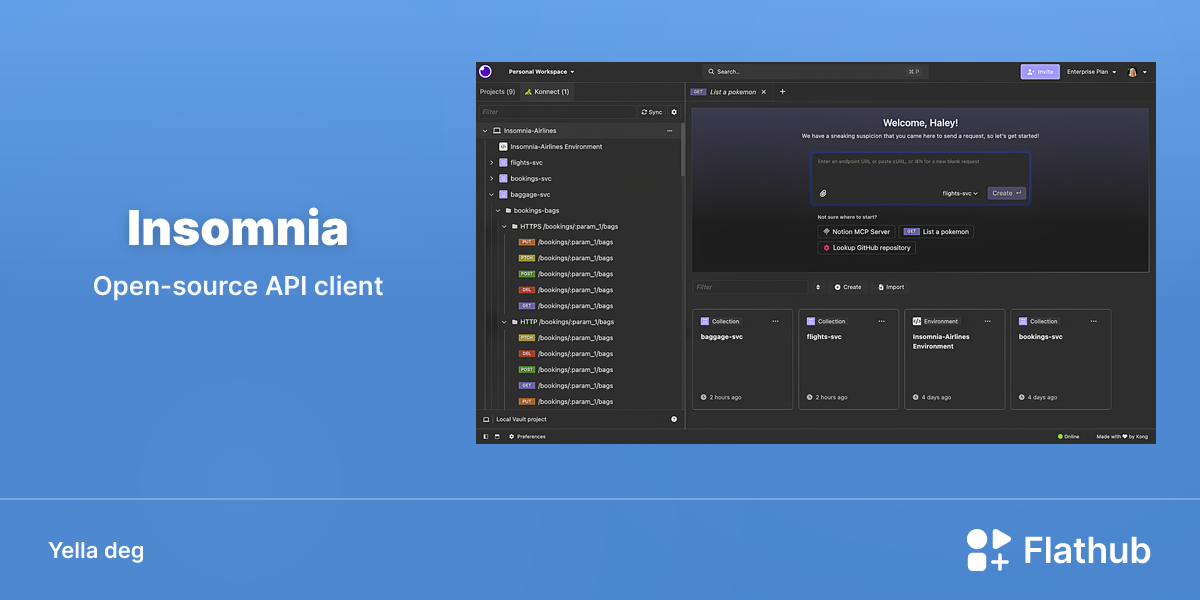
Task: Expand the flights-svc tree item
Action: coord(491,162)
